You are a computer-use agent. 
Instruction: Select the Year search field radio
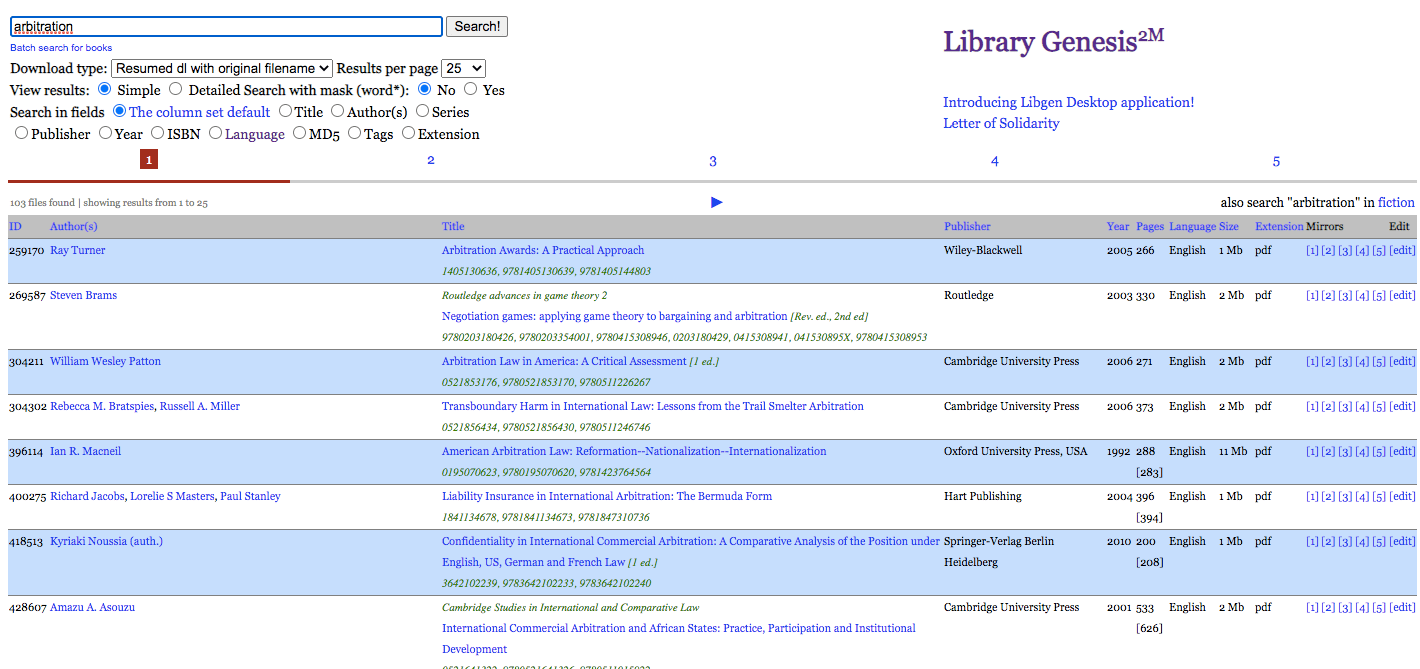[x=105, y=133]
